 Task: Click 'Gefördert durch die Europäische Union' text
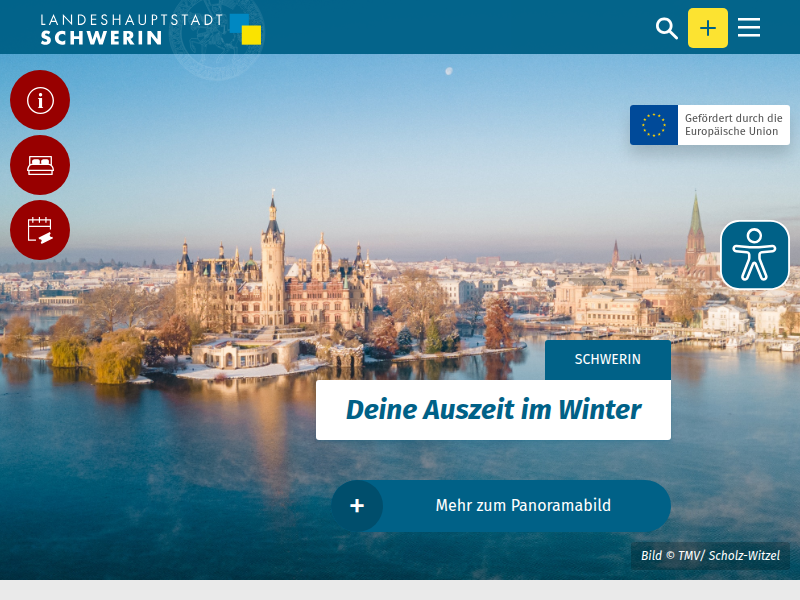click(x=733, y=125)
